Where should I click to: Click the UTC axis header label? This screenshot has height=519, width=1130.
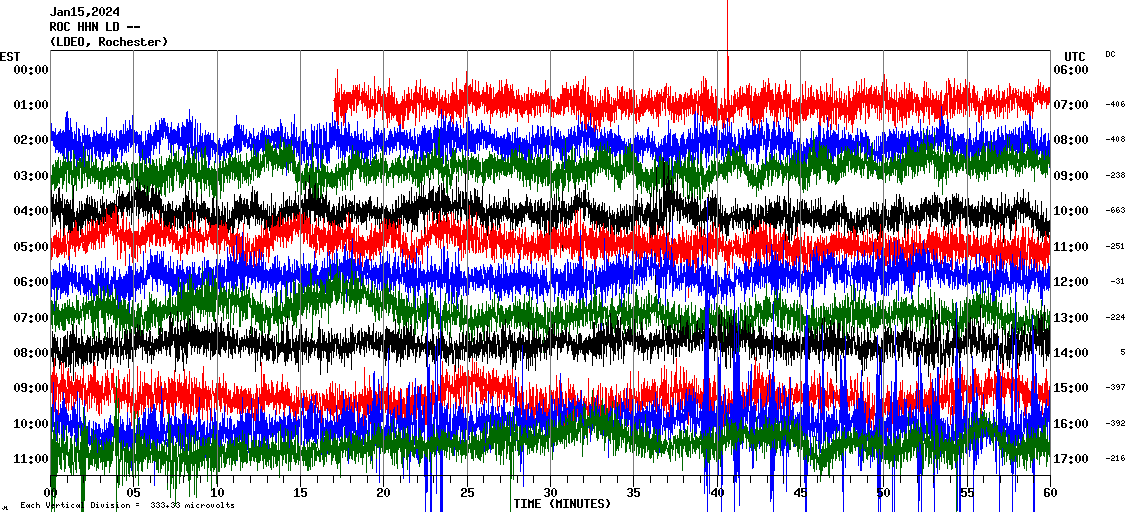(x=1074, y=56)
